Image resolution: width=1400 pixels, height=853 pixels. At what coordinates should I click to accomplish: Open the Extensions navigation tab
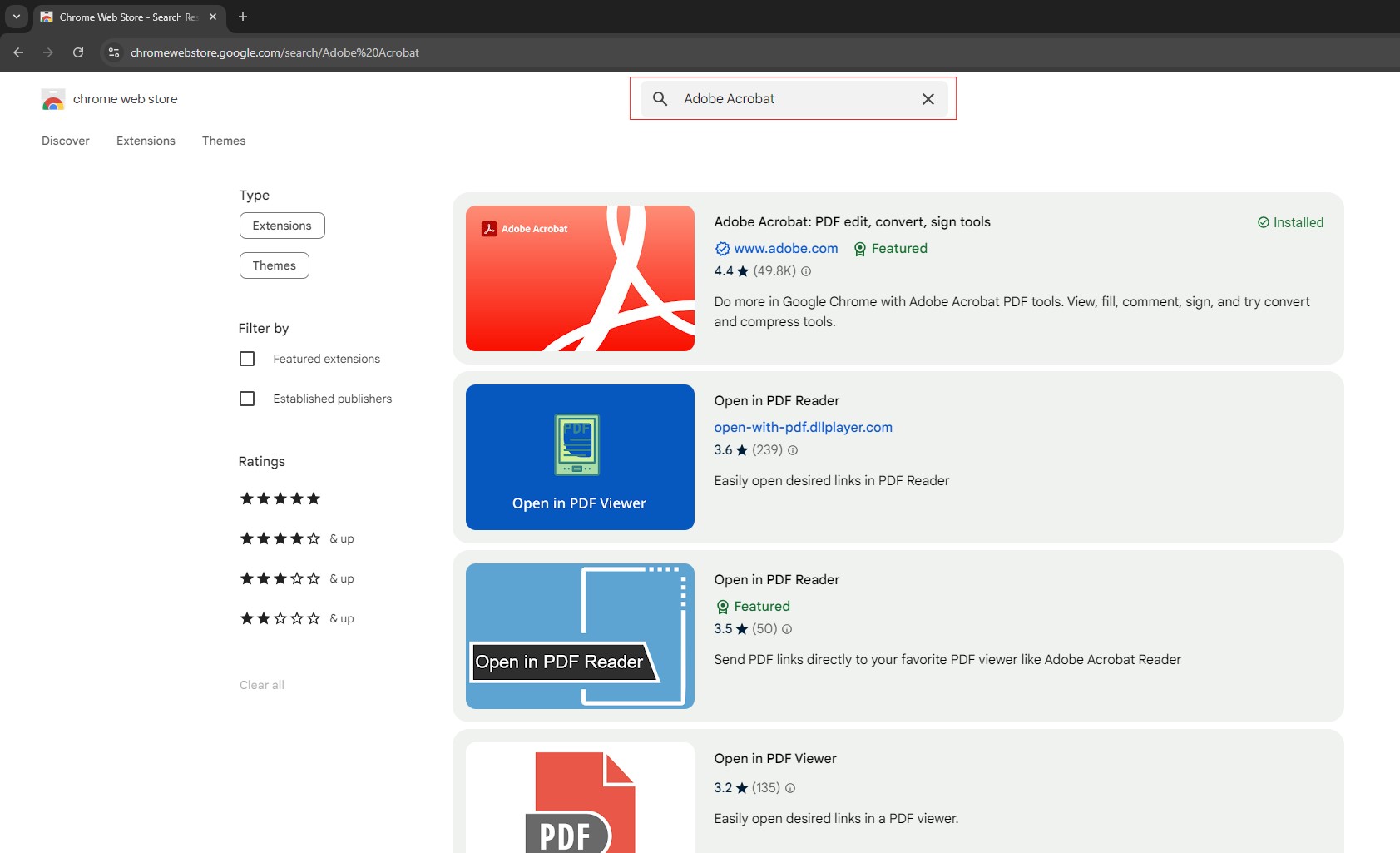point(146,141)
